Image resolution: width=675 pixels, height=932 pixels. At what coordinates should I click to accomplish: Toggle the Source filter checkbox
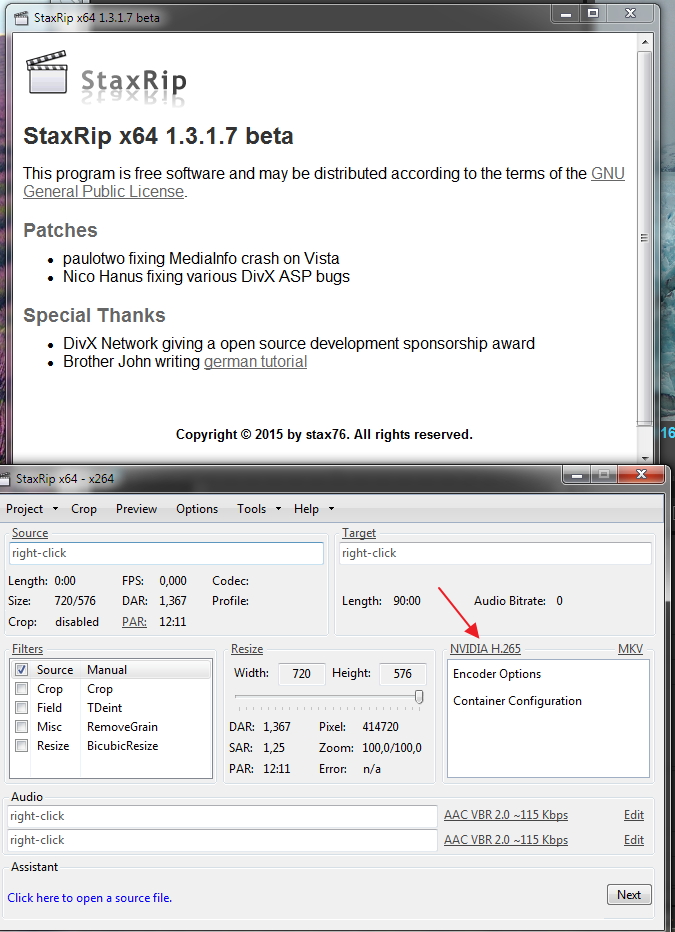click(21, 670)
